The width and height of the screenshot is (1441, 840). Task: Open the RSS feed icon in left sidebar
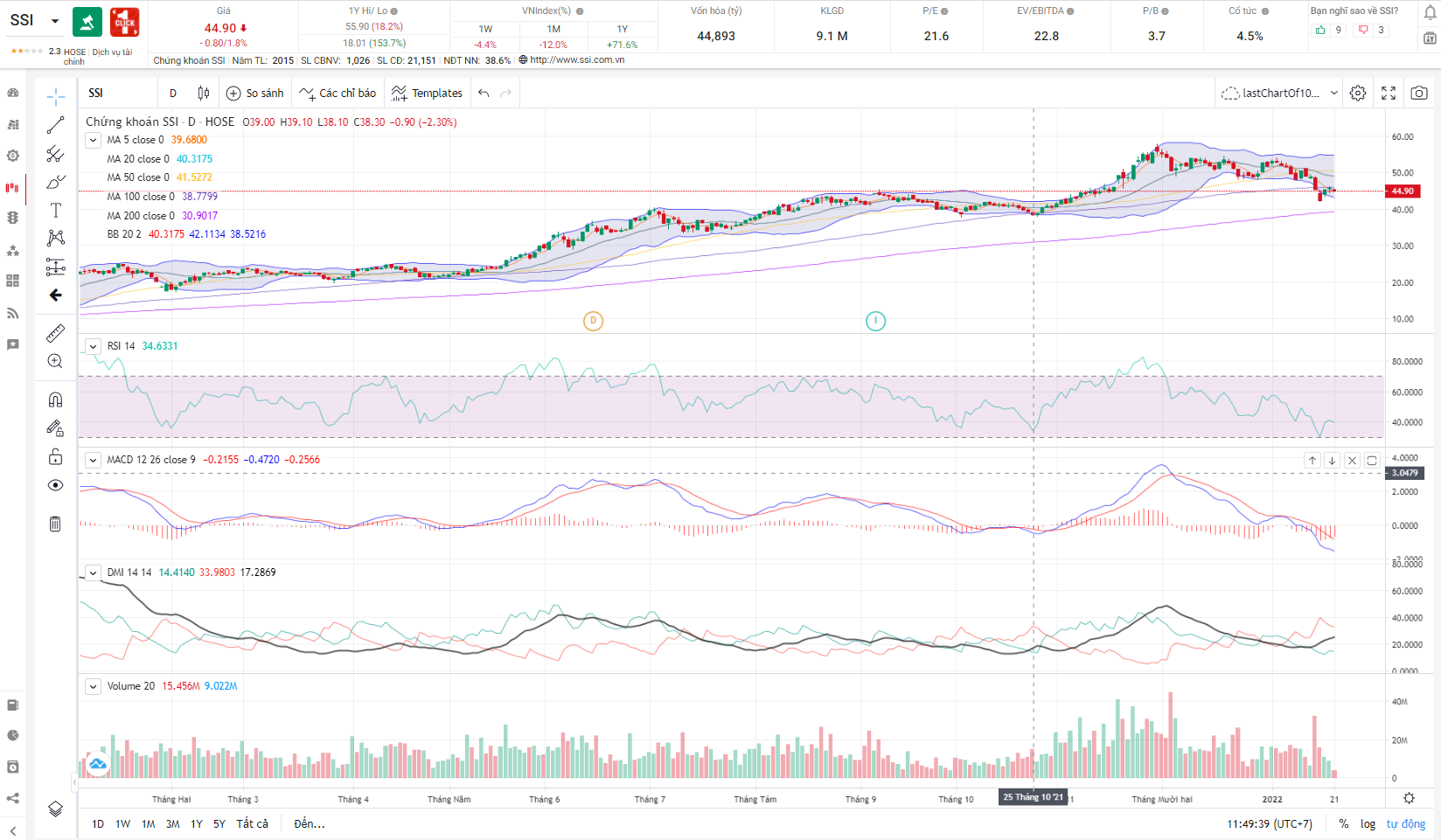(13, 313)
